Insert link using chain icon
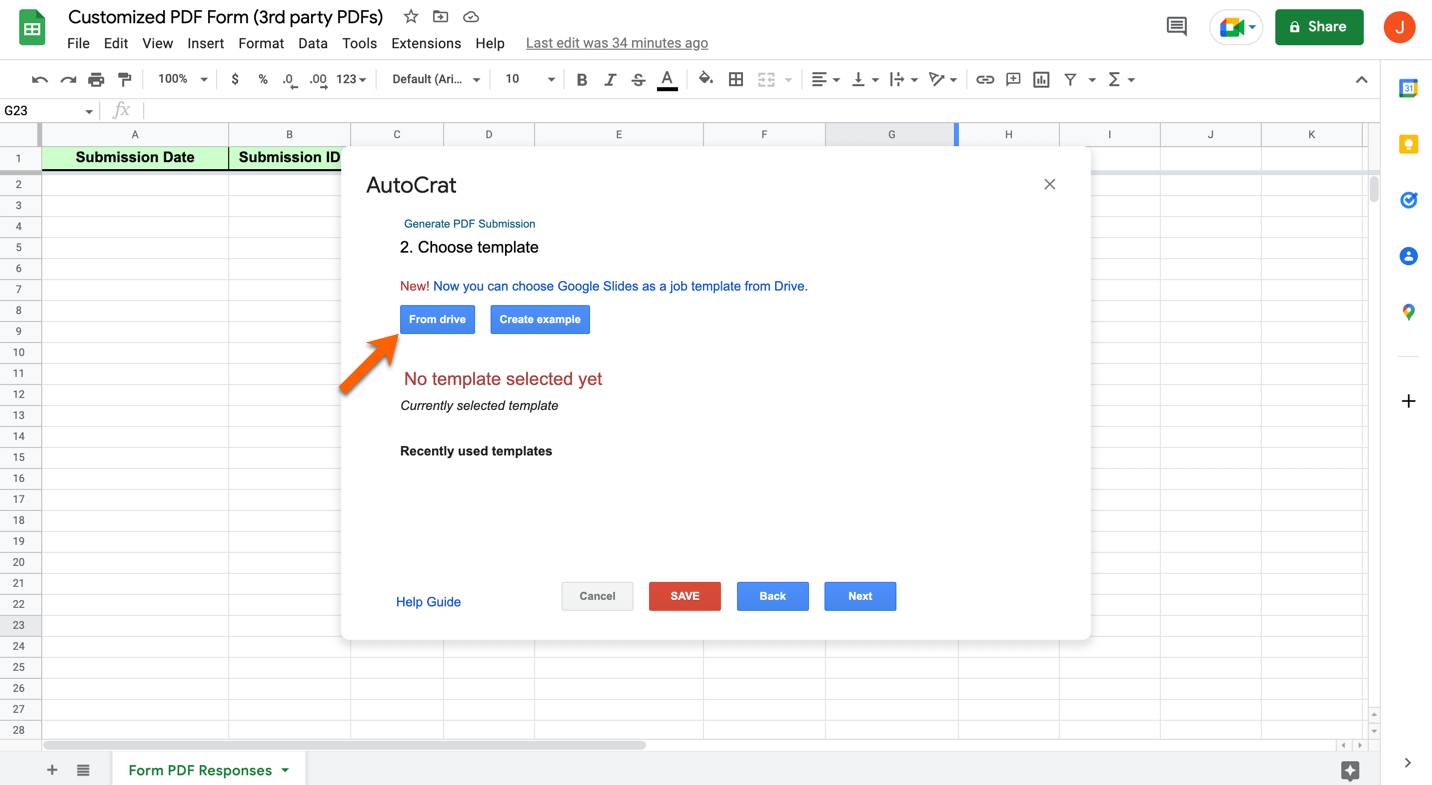1432x785 pixels. (x=985, y=80)
